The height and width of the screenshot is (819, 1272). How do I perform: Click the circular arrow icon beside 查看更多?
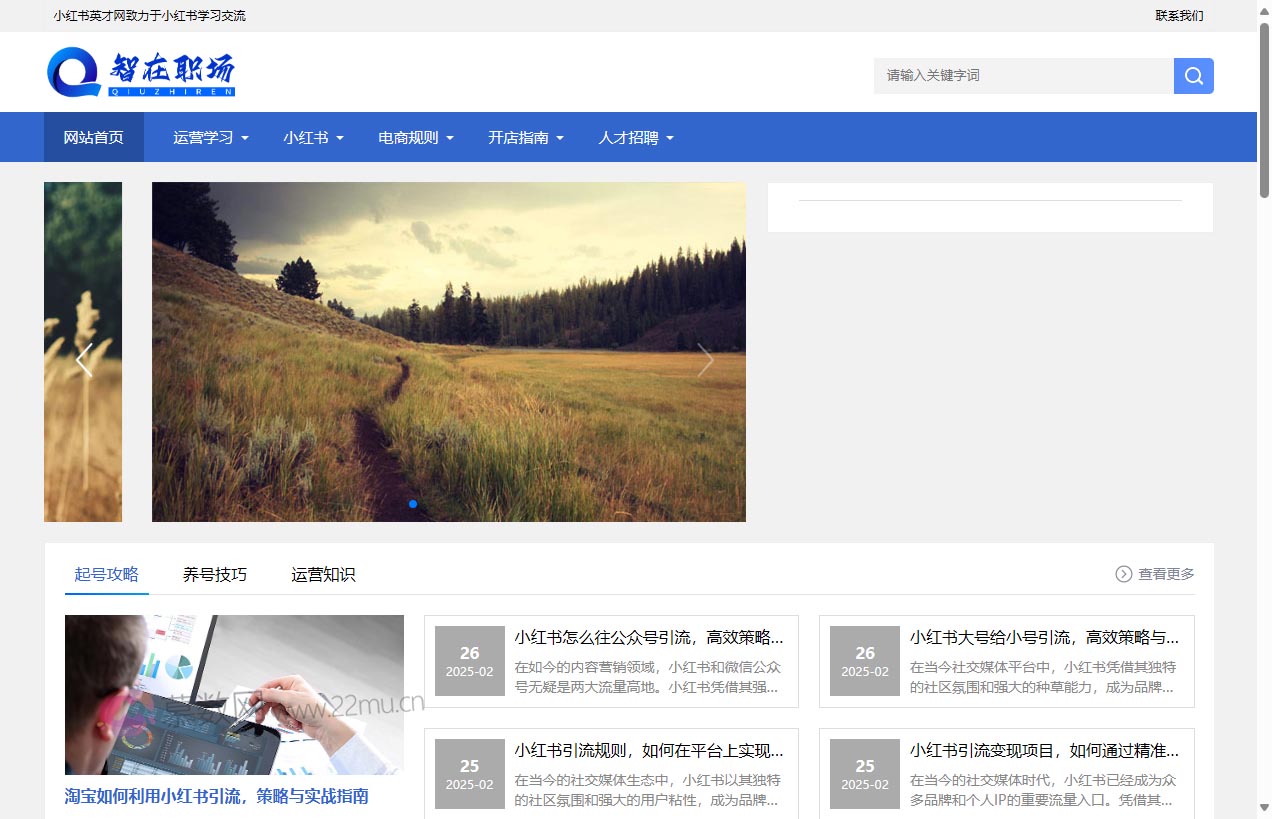coord(1122,573)
